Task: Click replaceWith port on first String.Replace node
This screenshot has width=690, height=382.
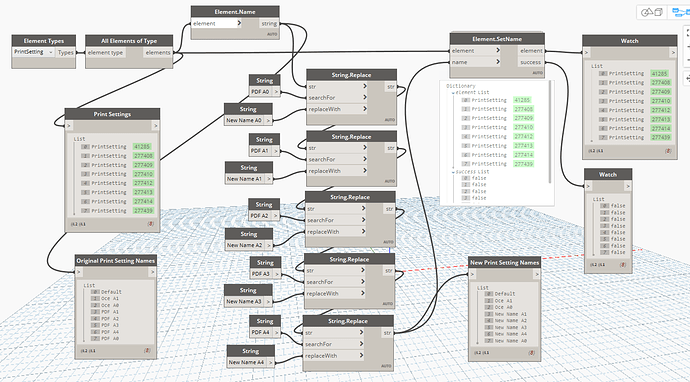Action: [x=337, y=109]
